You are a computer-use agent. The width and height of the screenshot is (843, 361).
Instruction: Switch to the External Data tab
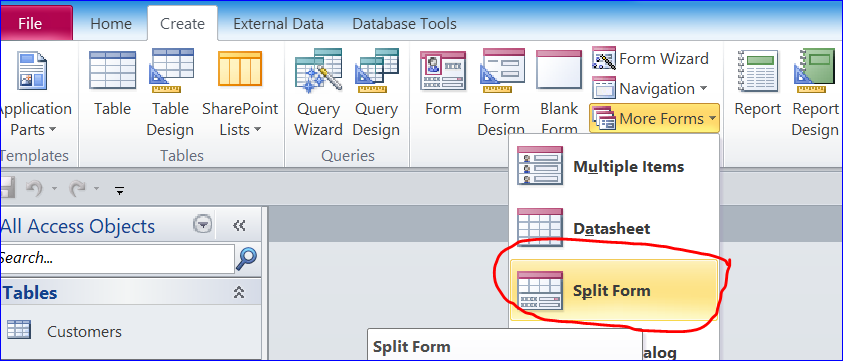coord(278,24)
